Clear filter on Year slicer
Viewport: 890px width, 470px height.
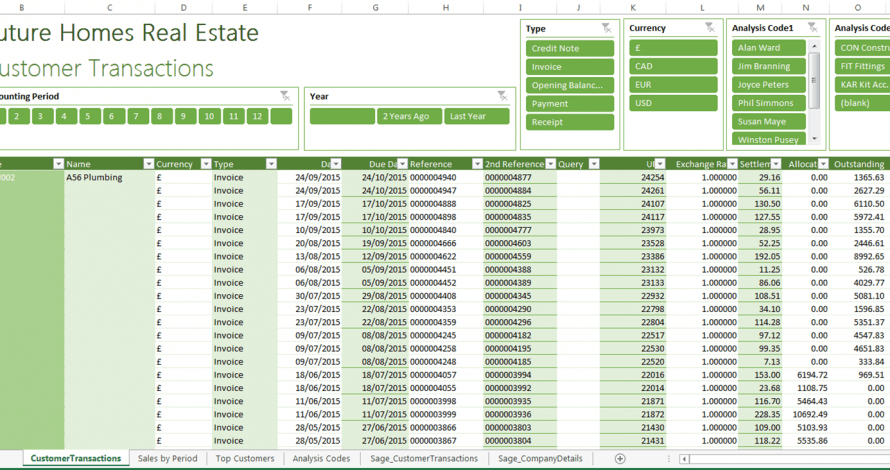pyautogui.click(x=503, y=96)
